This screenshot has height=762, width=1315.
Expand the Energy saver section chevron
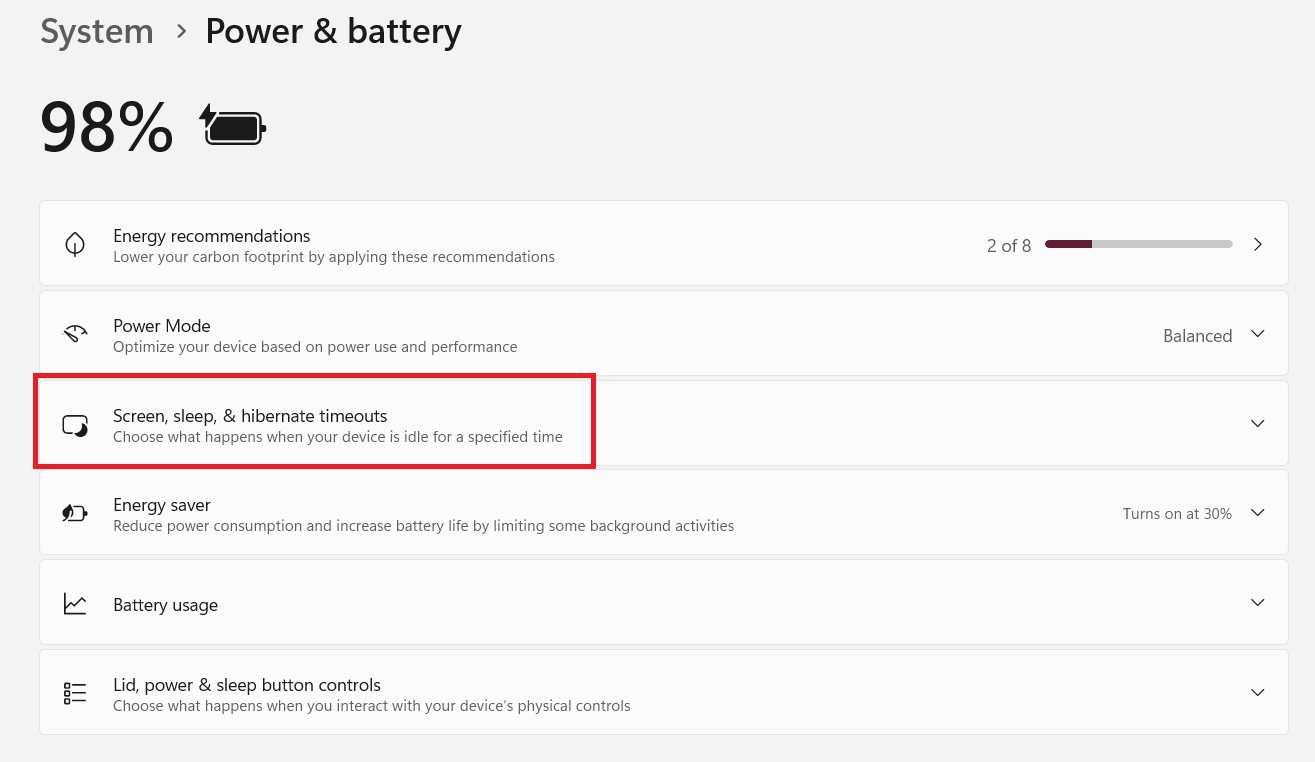(1258, 513)
